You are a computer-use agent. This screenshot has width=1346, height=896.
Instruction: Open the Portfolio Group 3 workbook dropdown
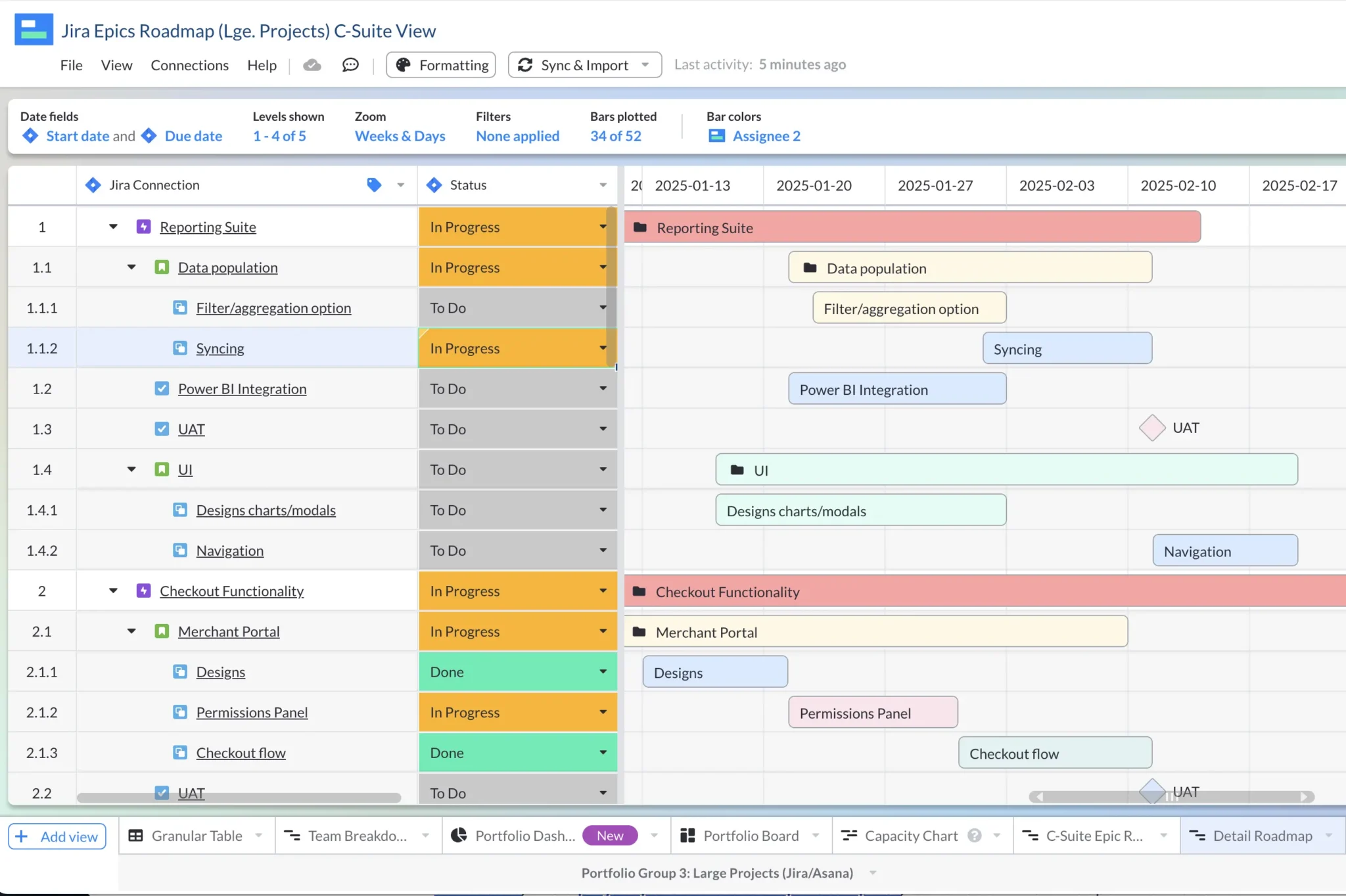click(873, 873)
